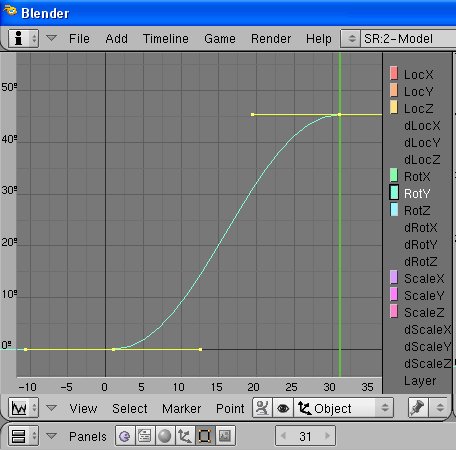Select the RotY channel label

pyautogui.click(x=417, y=193)
